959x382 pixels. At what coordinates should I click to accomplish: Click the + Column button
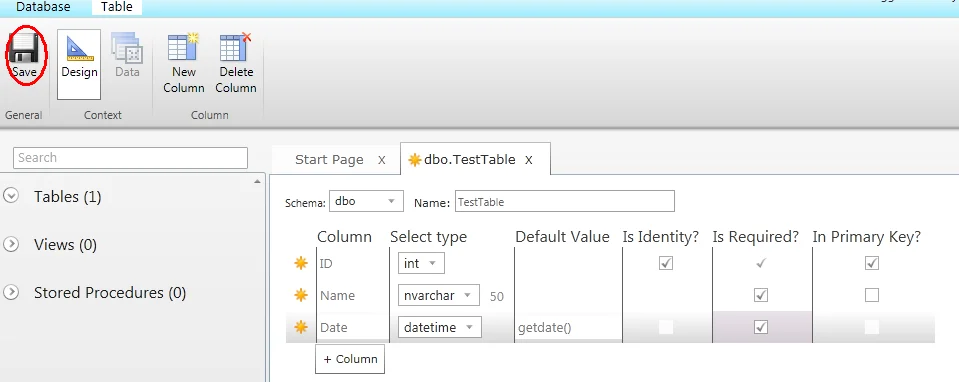[350, 359]
